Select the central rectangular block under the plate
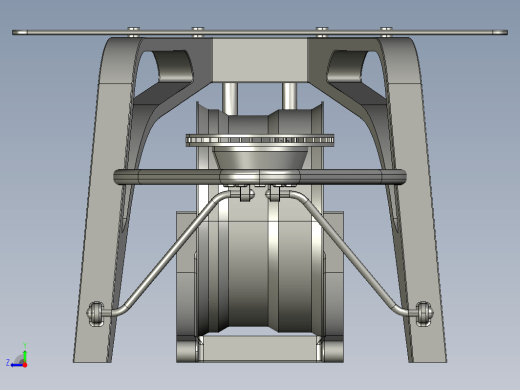This screenshot has height=390, width=520. pos(260,60)
